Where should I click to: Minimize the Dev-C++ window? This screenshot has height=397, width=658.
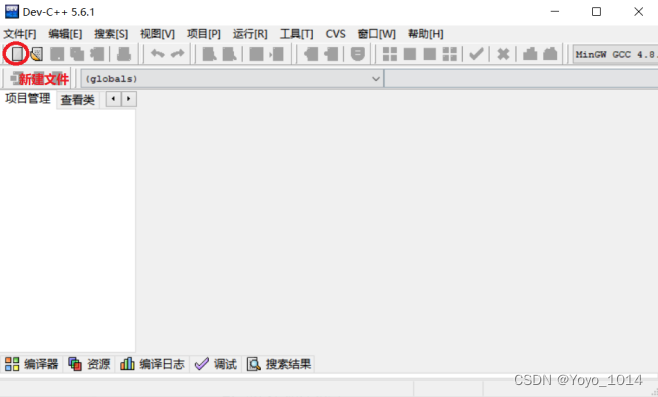click(555, 12)
